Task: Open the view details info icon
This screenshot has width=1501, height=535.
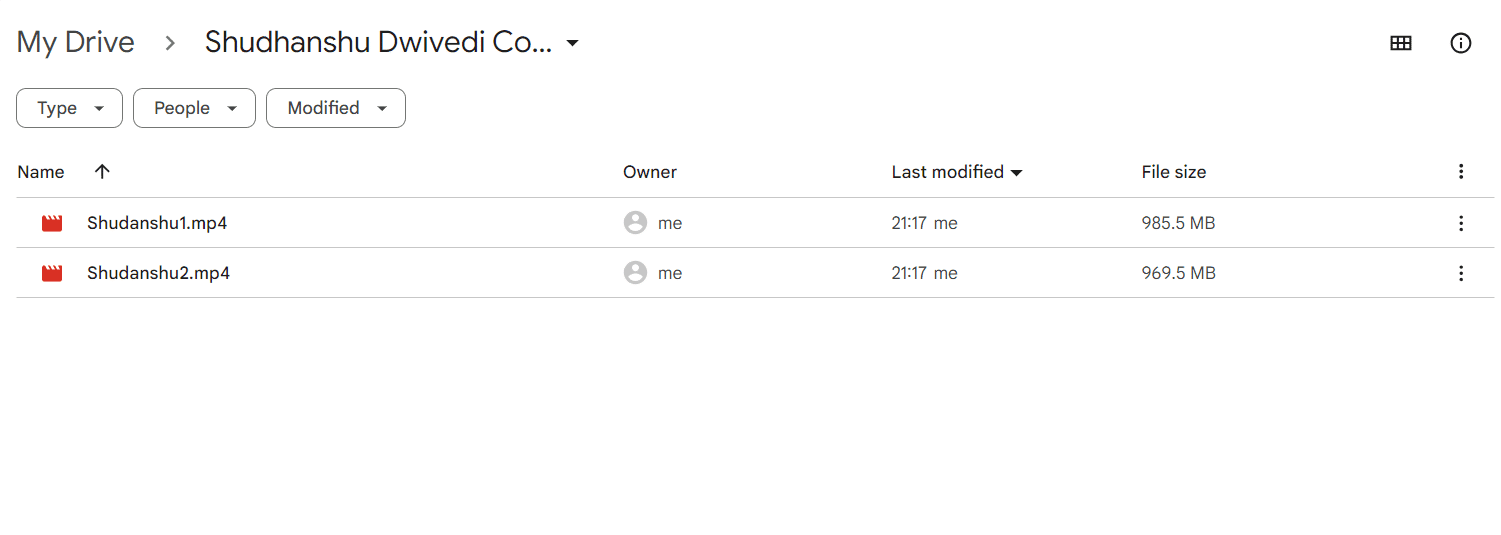Action: click(1461, 43)
